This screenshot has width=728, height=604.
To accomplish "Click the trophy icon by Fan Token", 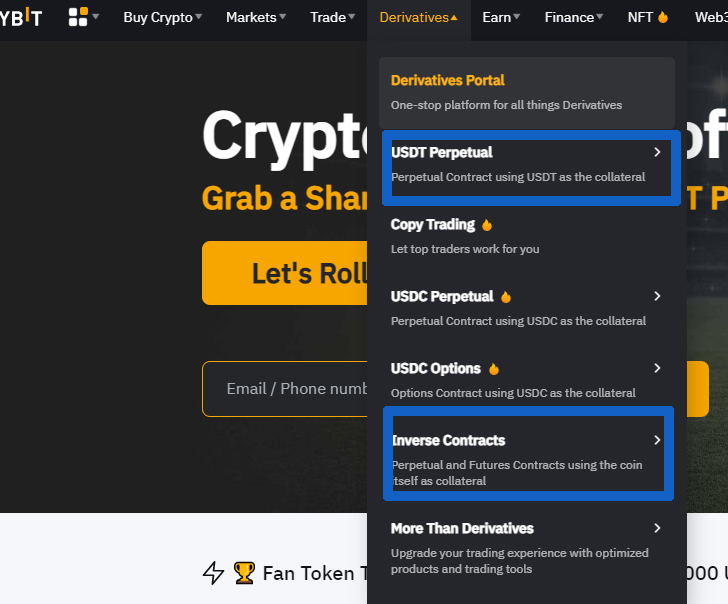I will (x=244, y=573).
